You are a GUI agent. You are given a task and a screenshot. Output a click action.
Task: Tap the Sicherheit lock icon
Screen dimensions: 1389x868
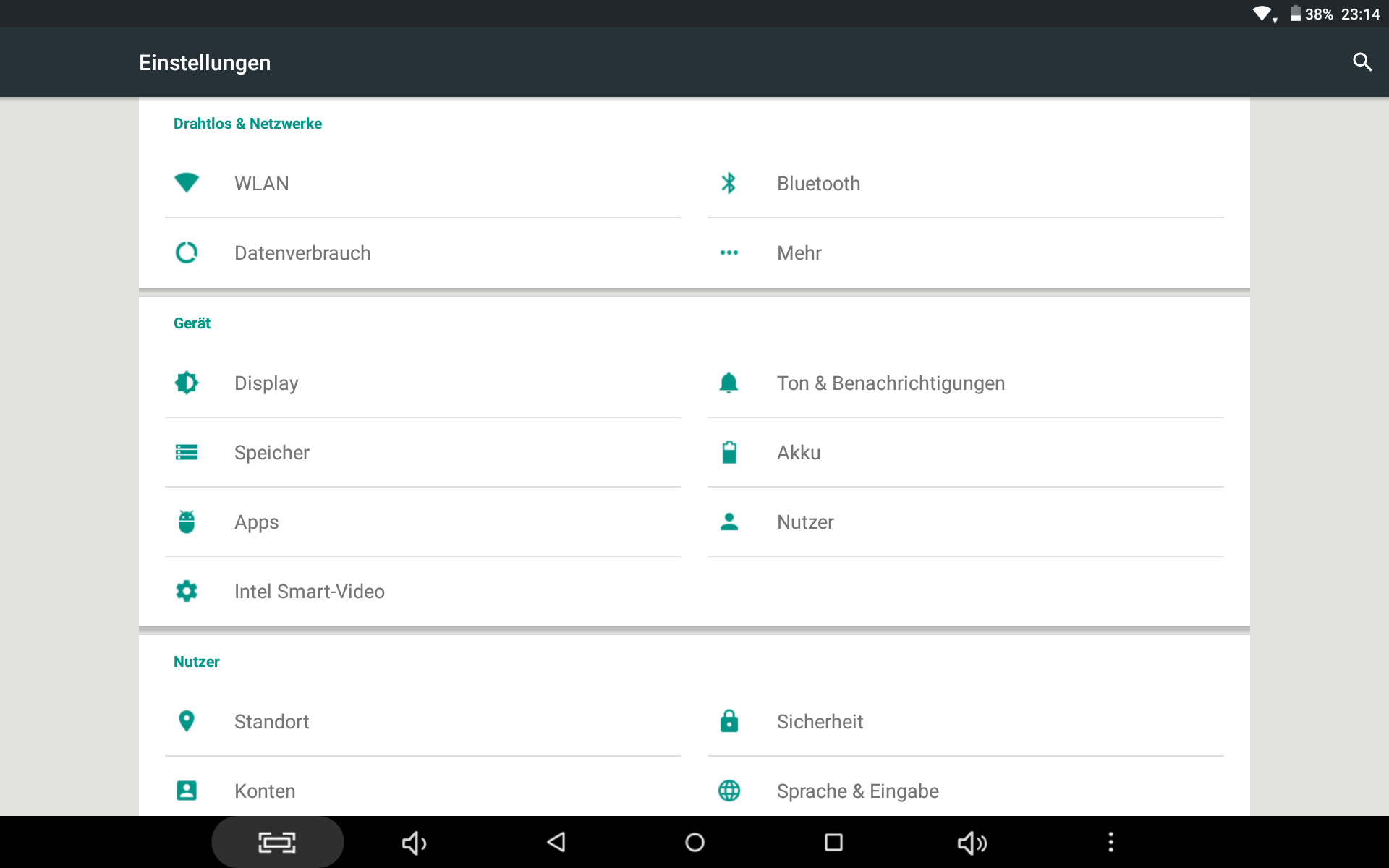pyautogui.click(x=729, y=721)
